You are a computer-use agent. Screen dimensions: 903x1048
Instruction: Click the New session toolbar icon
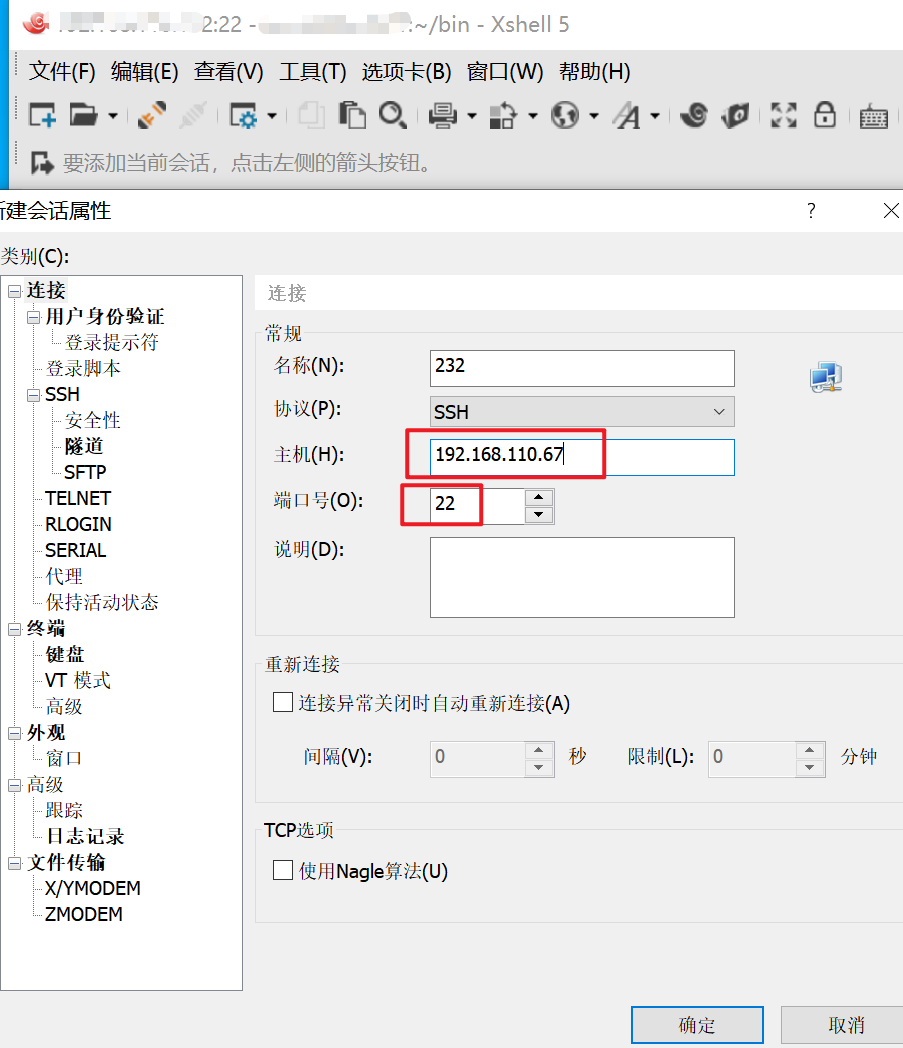coord(42,116)
